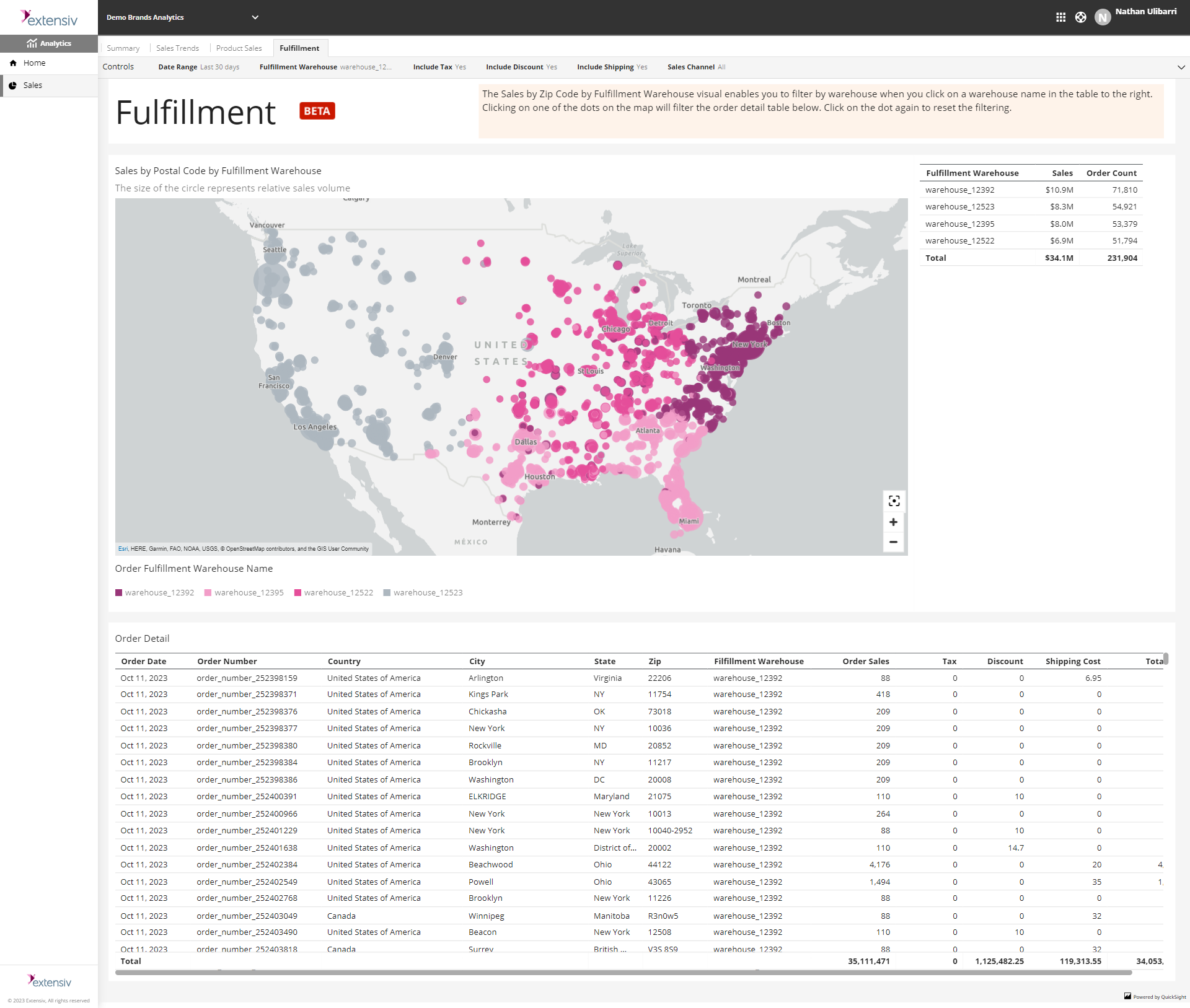The height and width of the screenshot is (1008, 1190).
Task: Click the help life-ring icon near the avatar
Action: click(1080, 17)
